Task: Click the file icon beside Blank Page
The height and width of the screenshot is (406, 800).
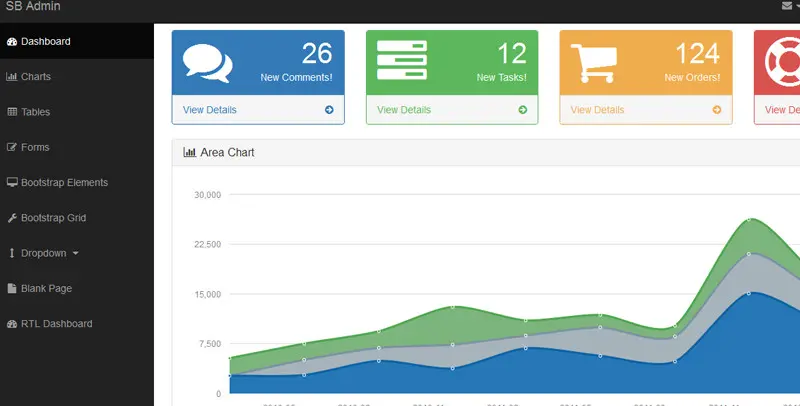Action: pyautogui.click(x=12, y=288)
